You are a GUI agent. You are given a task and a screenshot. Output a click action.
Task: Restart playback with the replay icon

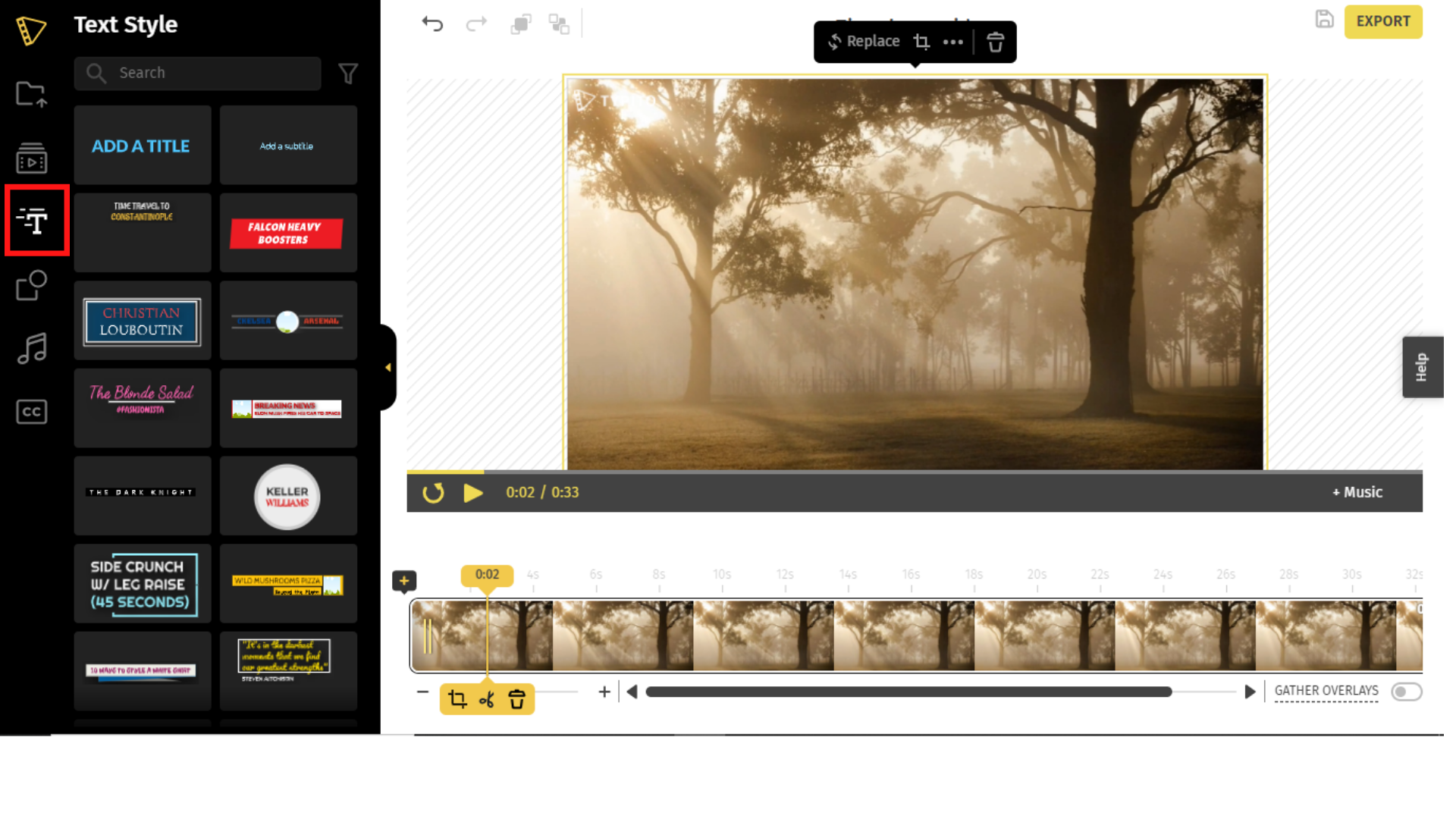tap(433, 493)
